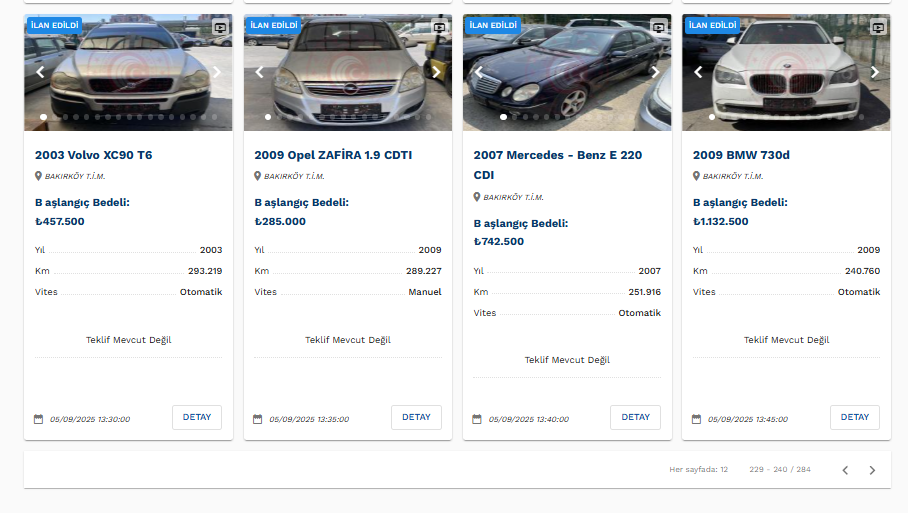
Task: Select first image dot on Volvo carousel
Action: click(x=43, y=117)
